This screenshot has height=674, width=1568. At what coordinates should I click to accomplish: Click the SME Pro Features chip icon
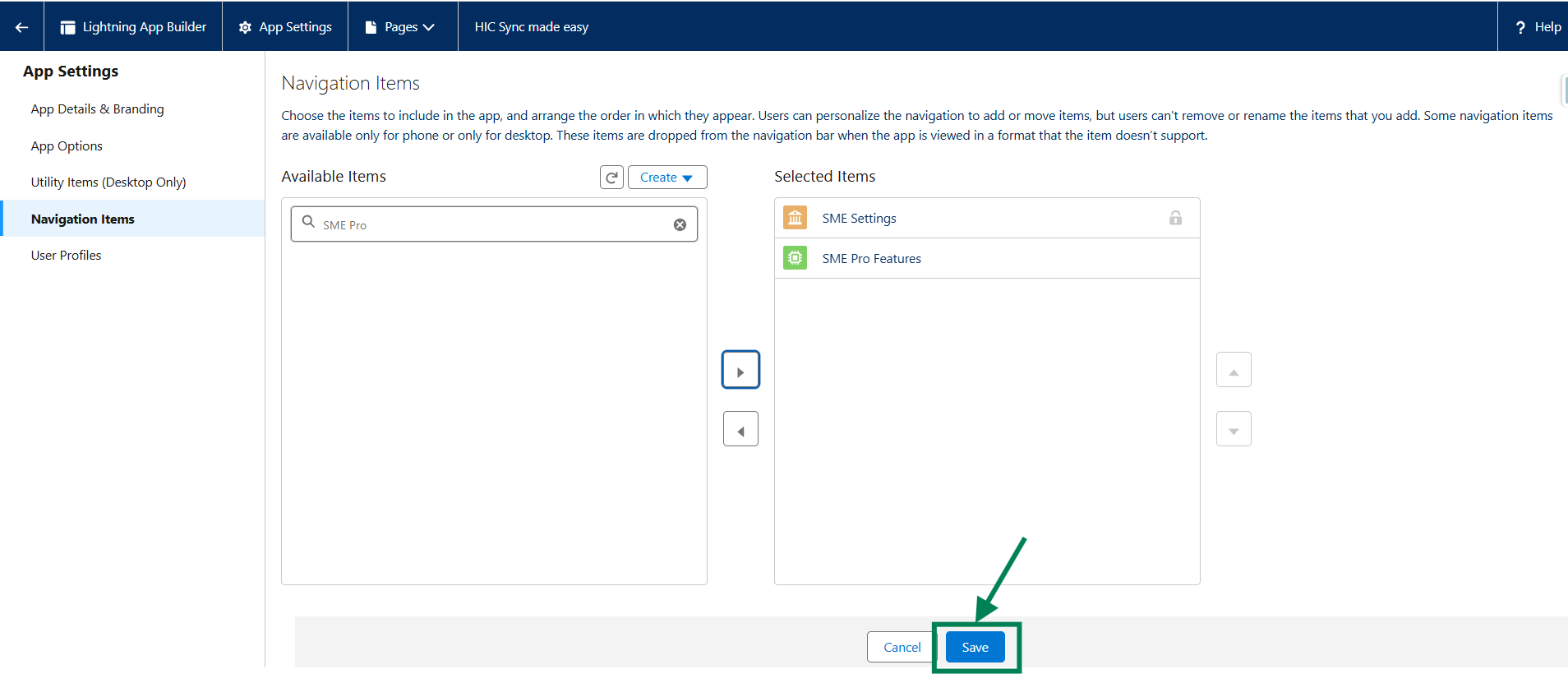point(795,258)
